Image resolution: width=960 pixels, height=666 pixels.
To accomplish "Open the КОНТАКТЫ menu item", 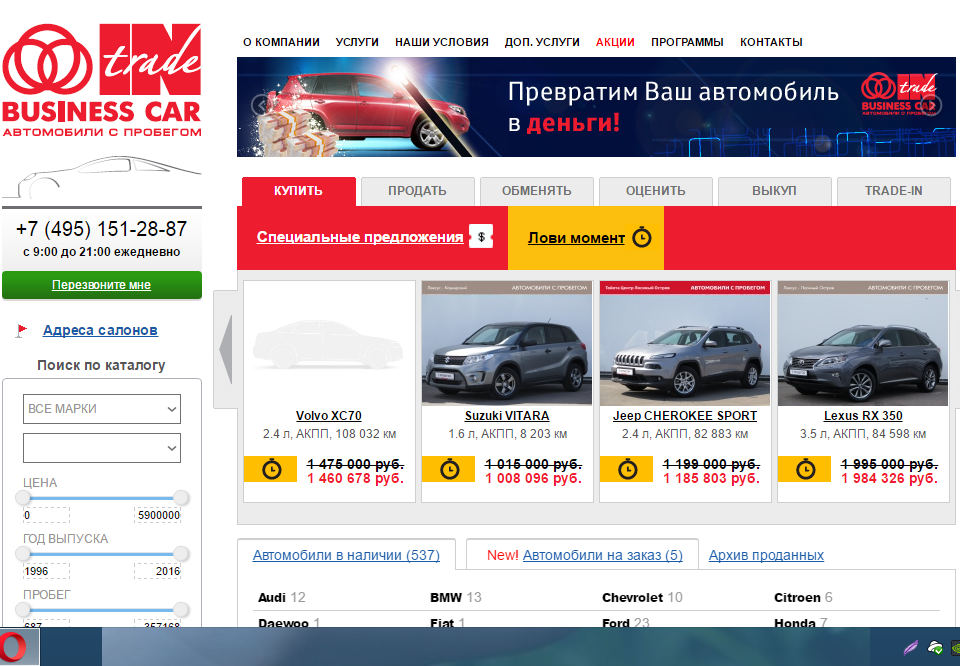I will tap(771, 42).
